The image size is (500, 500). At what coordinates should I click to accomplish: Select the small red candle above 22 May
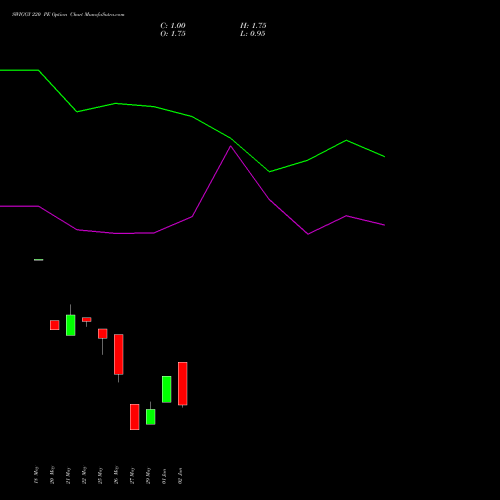coord(87,319)
